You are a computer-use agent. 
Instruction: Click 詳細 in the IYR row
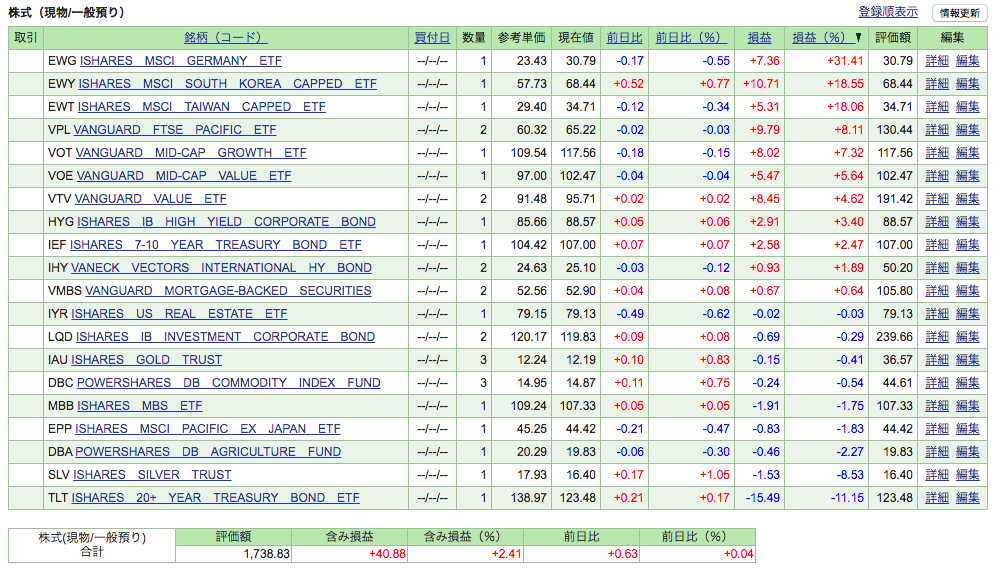(x=937, y=313)
